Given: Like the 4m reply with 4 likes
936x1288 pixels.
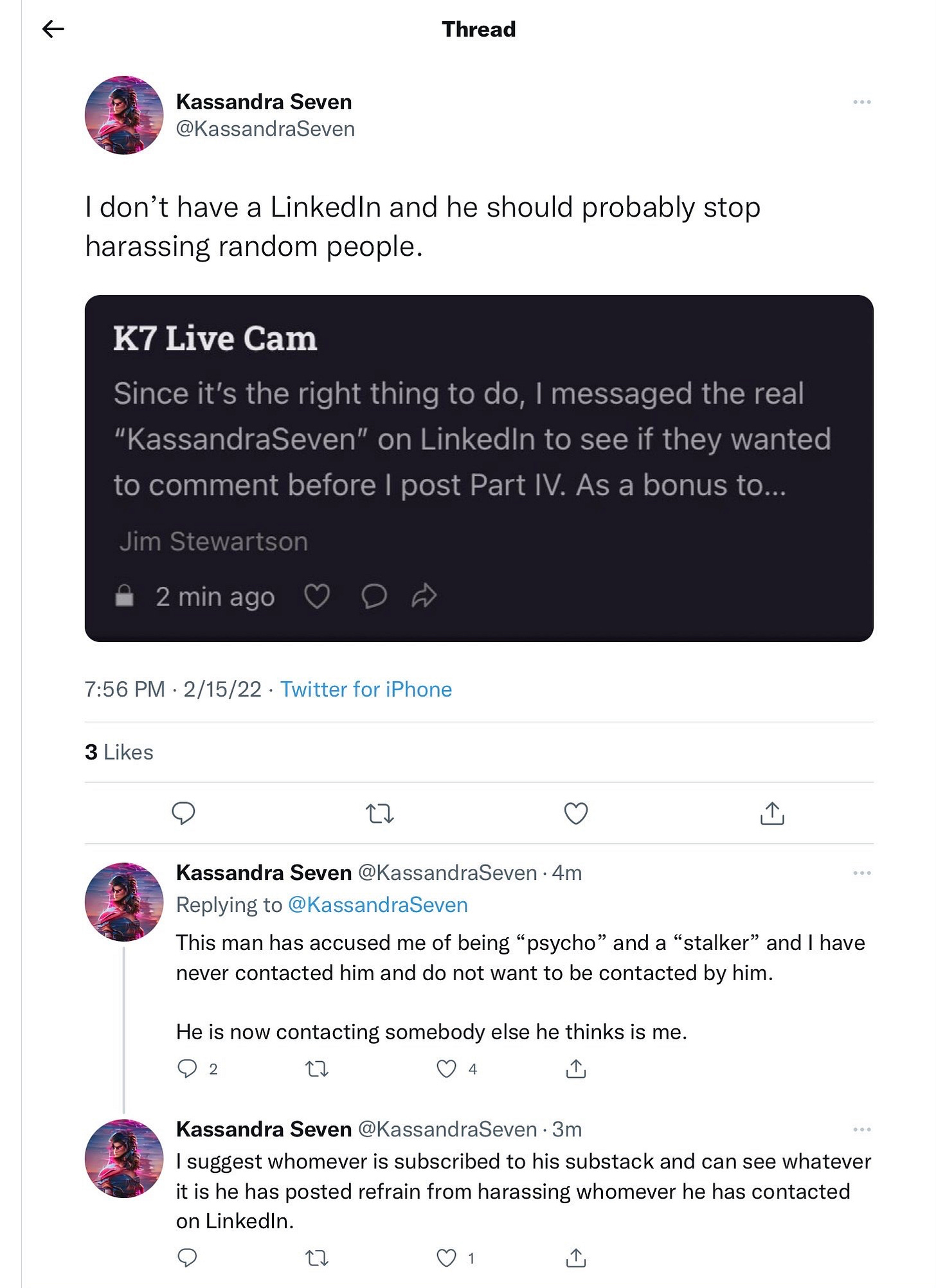Looking at the screenshot, I should tap(446, 1069).
